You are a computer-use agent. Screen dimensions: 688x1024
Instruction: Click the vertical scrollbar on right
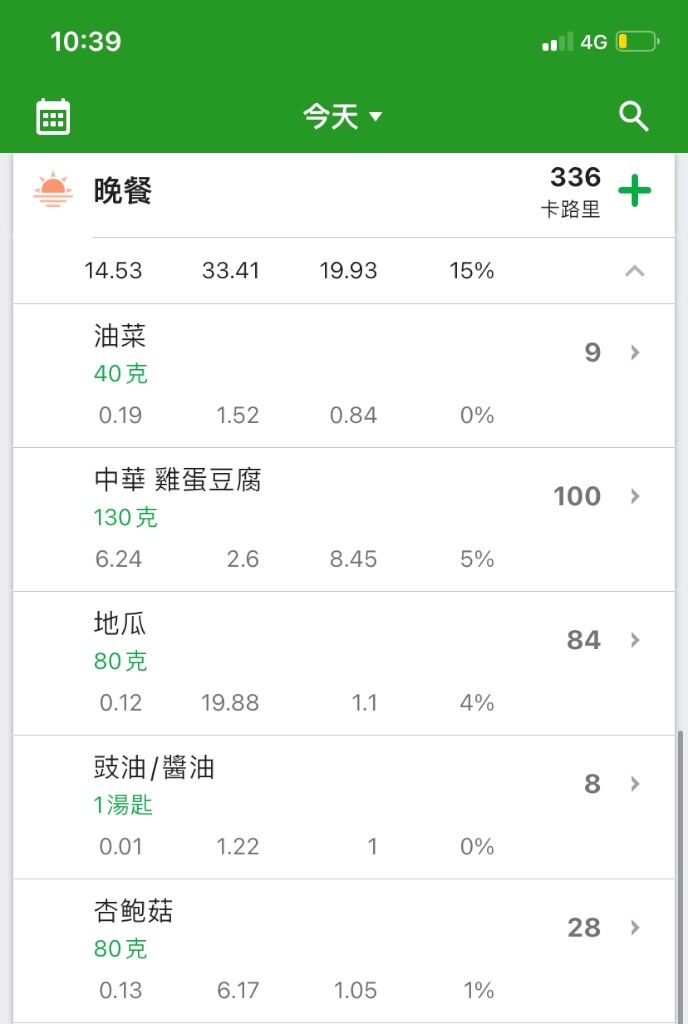[681, 875]
